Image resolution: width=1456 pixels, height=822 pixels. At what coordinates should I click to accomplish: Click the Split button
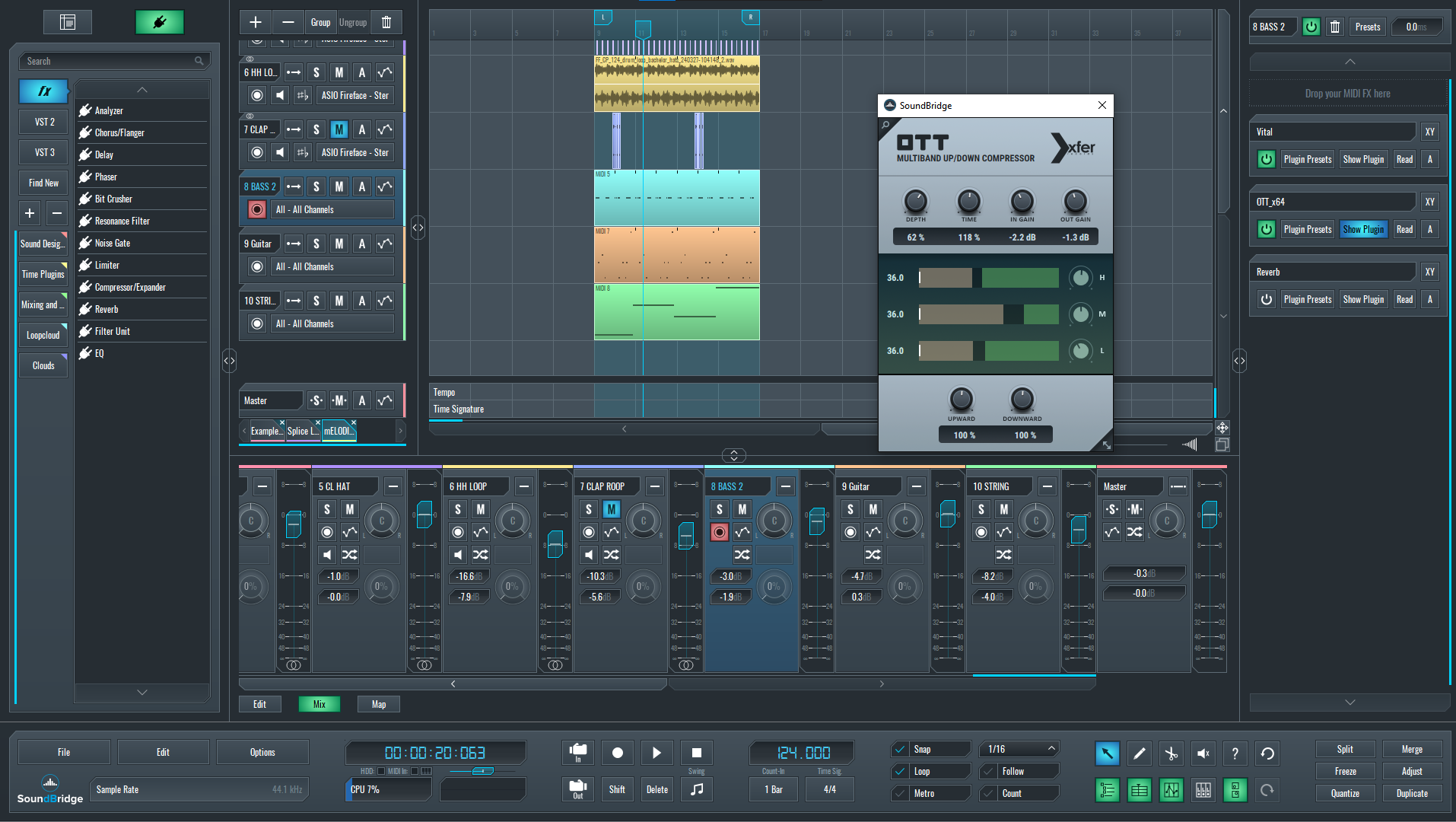click(x=1345, y=749)
